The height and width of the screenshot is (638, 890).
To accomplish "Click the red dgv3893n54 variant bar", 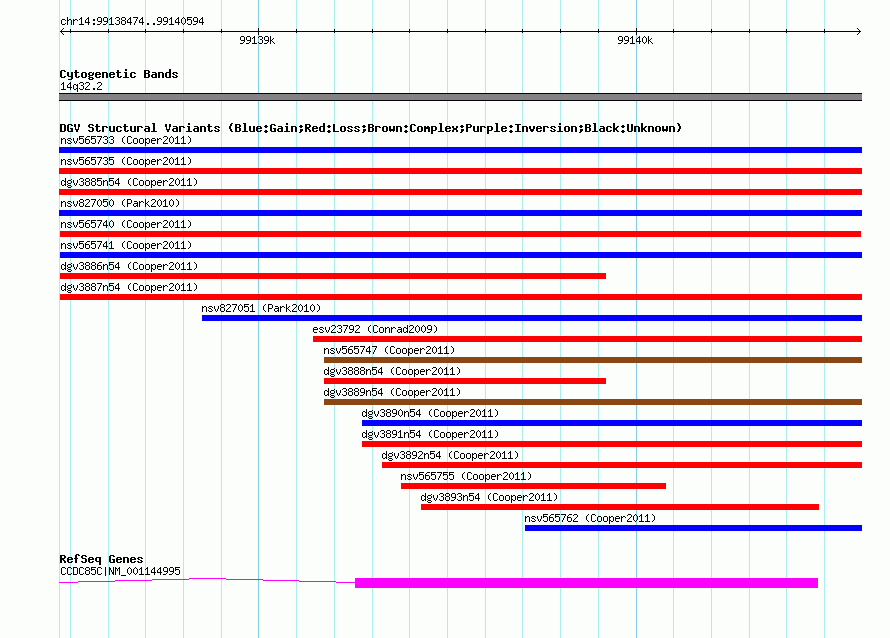I will click(620, 507).
